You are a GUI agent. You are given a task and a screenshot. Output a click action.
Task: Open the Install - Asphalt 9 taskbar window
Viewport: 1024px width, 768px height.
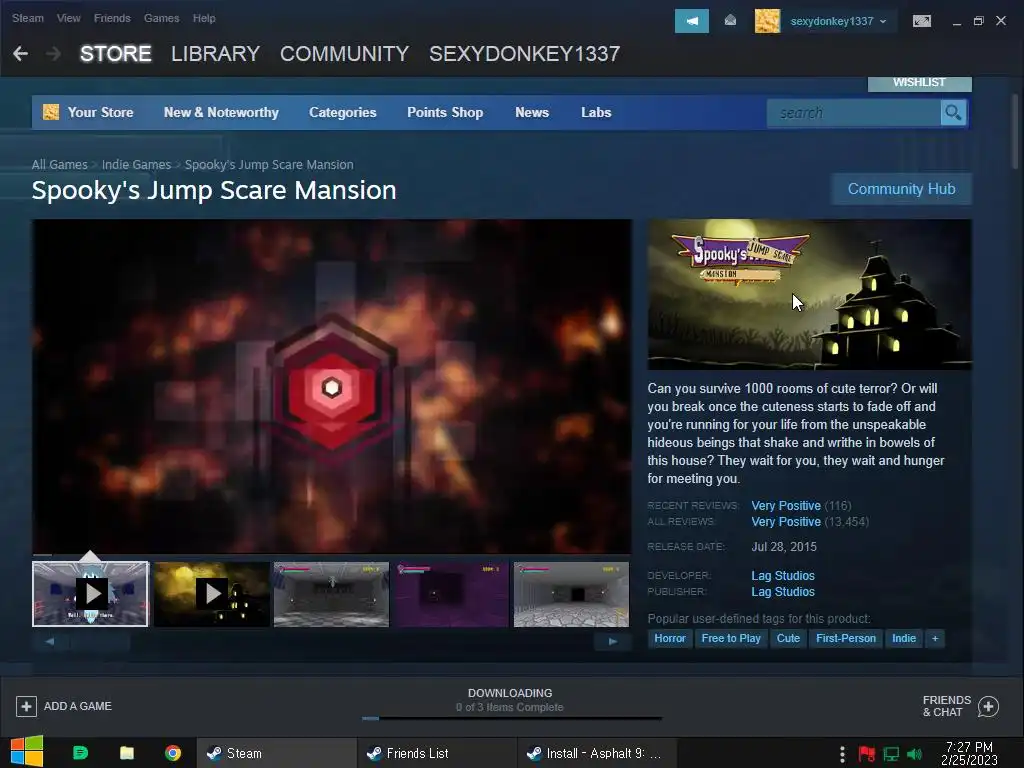(x=596, y=753)
